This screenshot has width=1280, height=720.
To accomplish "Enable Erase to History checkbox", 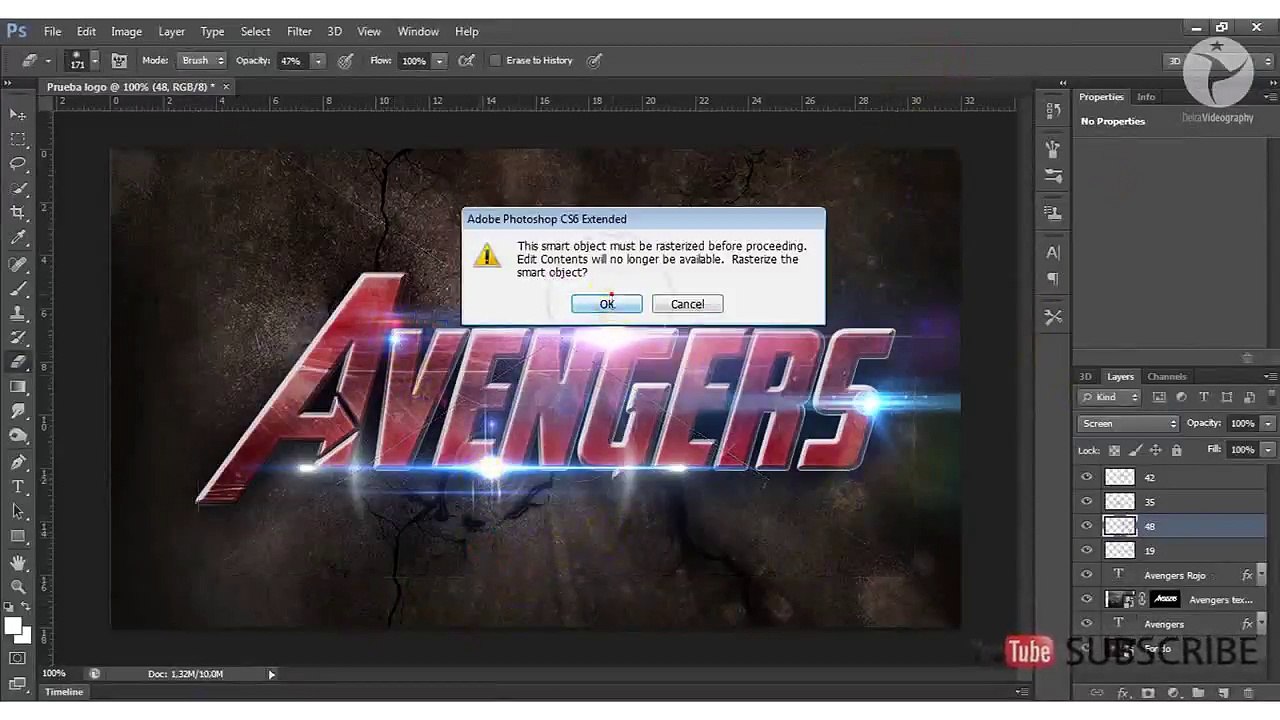I will point(495,60).
